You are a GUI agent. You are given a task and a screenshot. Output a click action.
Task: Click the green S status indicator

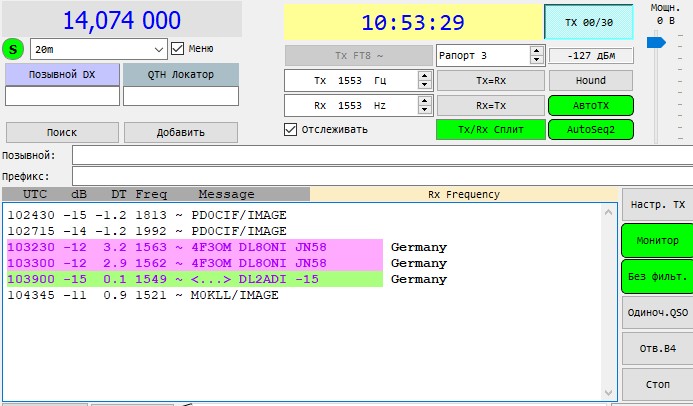tap(13, 49)
